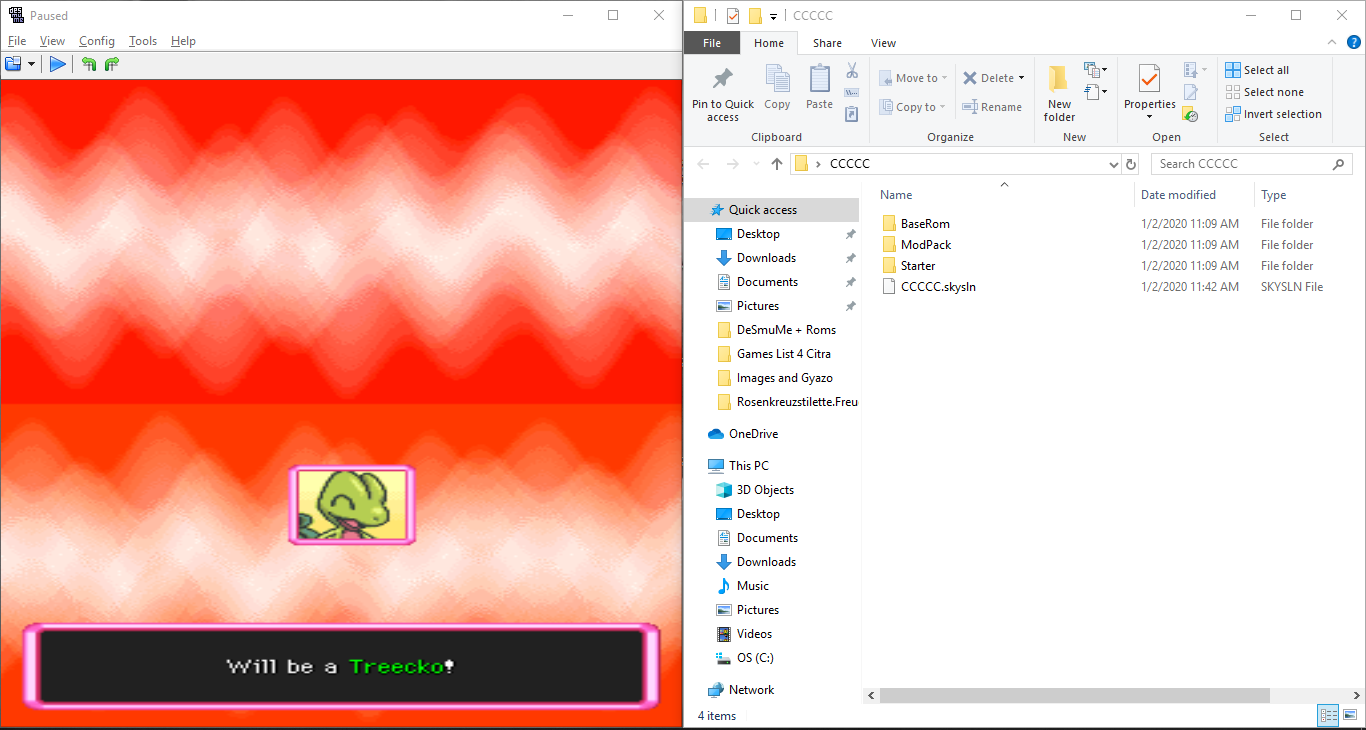Image resolution: width=1366 pixels, height=730 pixels.
Task: Open the Copy to dropdown
Action: [913, 107]
